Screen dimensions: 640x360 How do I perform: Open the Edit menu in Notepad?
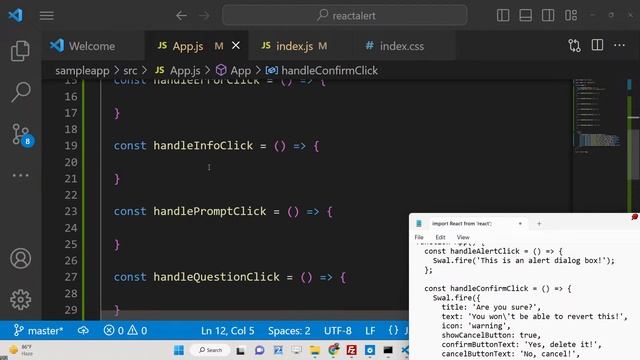pyautogui.click(x=440, y=237)
